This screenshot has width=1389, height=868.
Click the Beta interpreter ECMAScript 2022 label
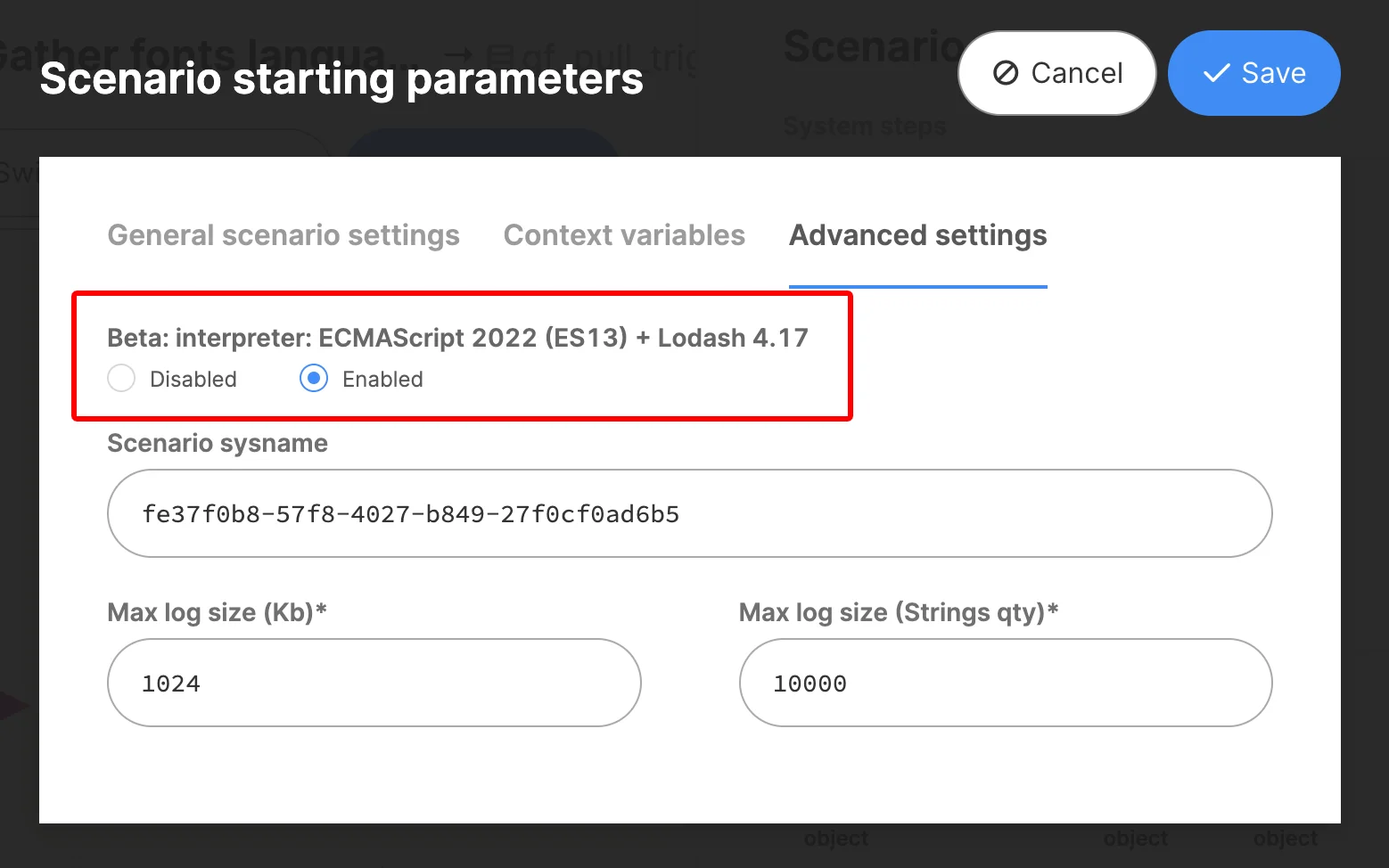[x=457, y=339]
